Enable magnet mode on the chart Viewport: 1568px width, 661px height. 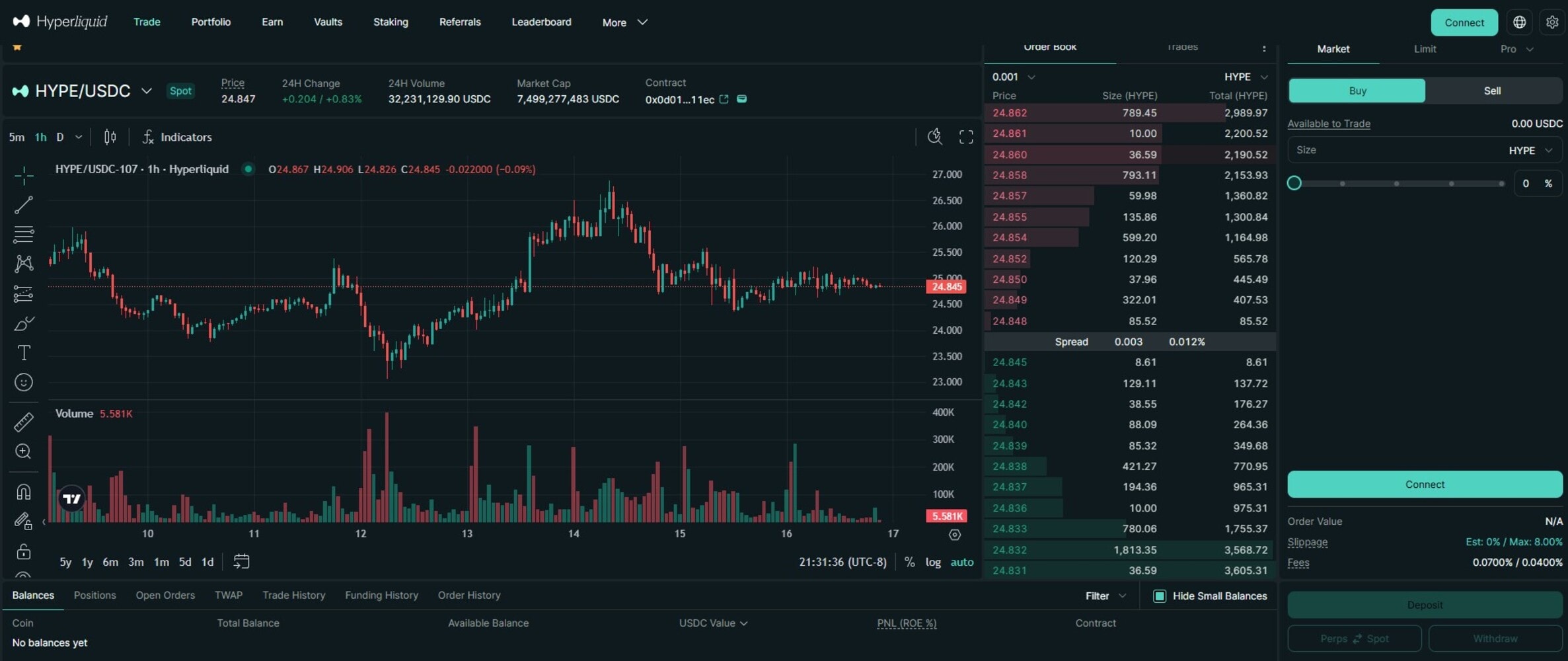click(x=24, y=491)
